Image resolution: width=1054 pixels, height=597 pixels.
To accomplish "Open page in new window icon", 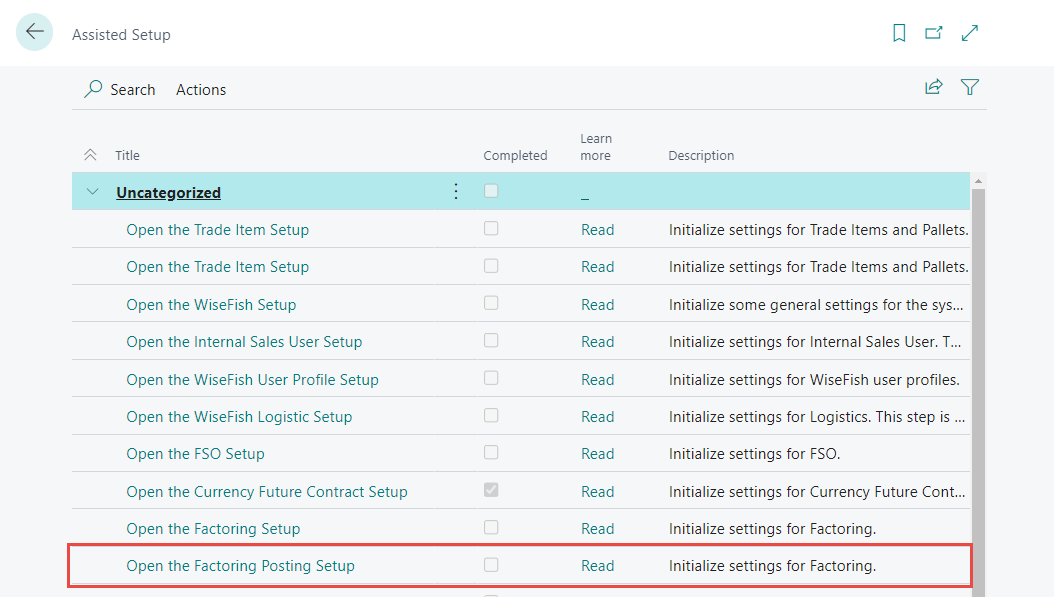I will pyautogui.click(x=934, y=33).
